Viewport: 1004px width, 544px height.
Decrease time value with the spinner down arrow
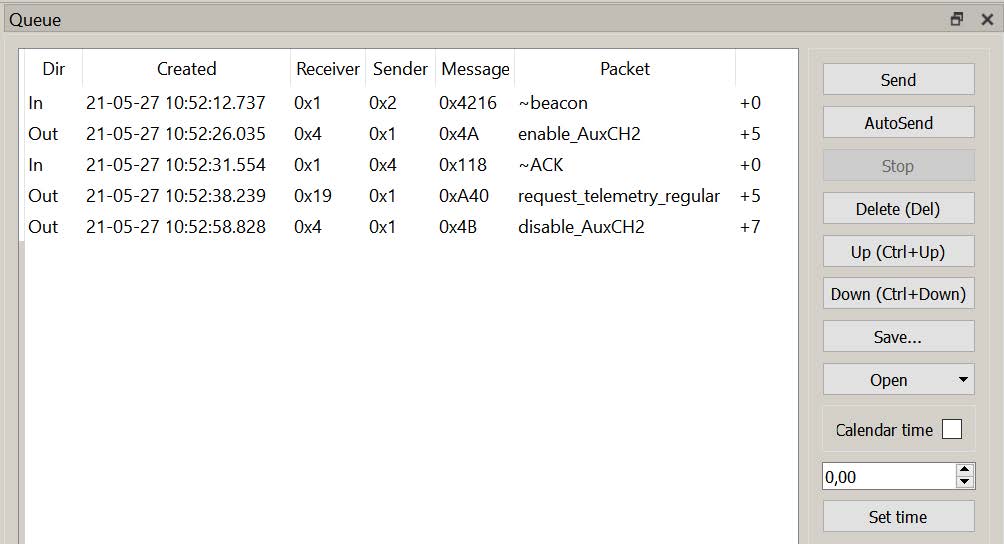pos(964,483)
